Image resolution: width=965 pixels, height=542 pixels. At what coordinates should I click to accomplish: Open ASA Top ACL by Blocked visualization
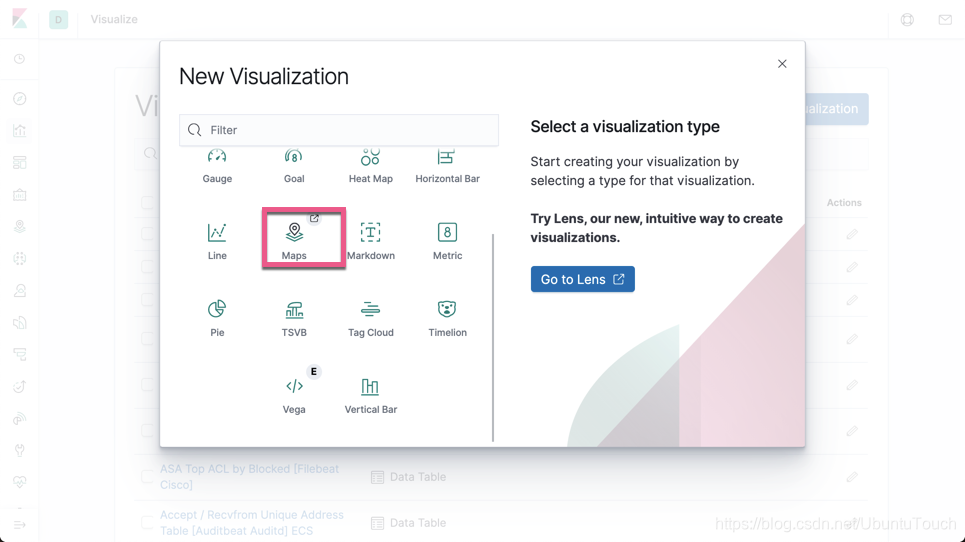tap(249, 477)
